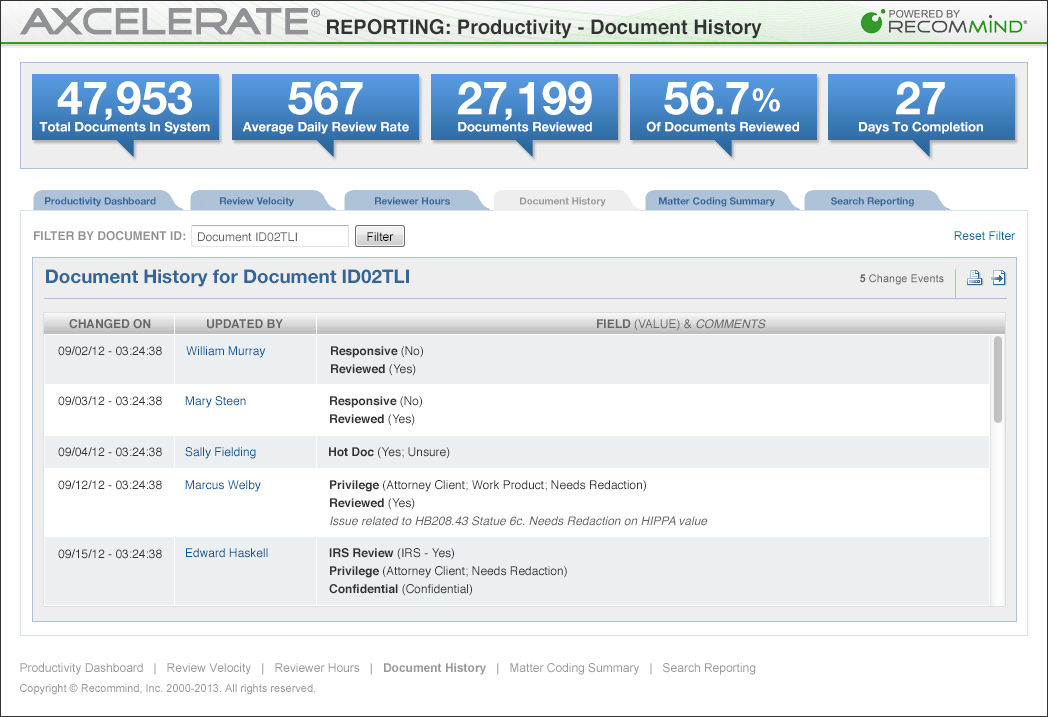Click the footer Review Velocity link
This screenshot has height=717, width=1048.
[209, 668]
